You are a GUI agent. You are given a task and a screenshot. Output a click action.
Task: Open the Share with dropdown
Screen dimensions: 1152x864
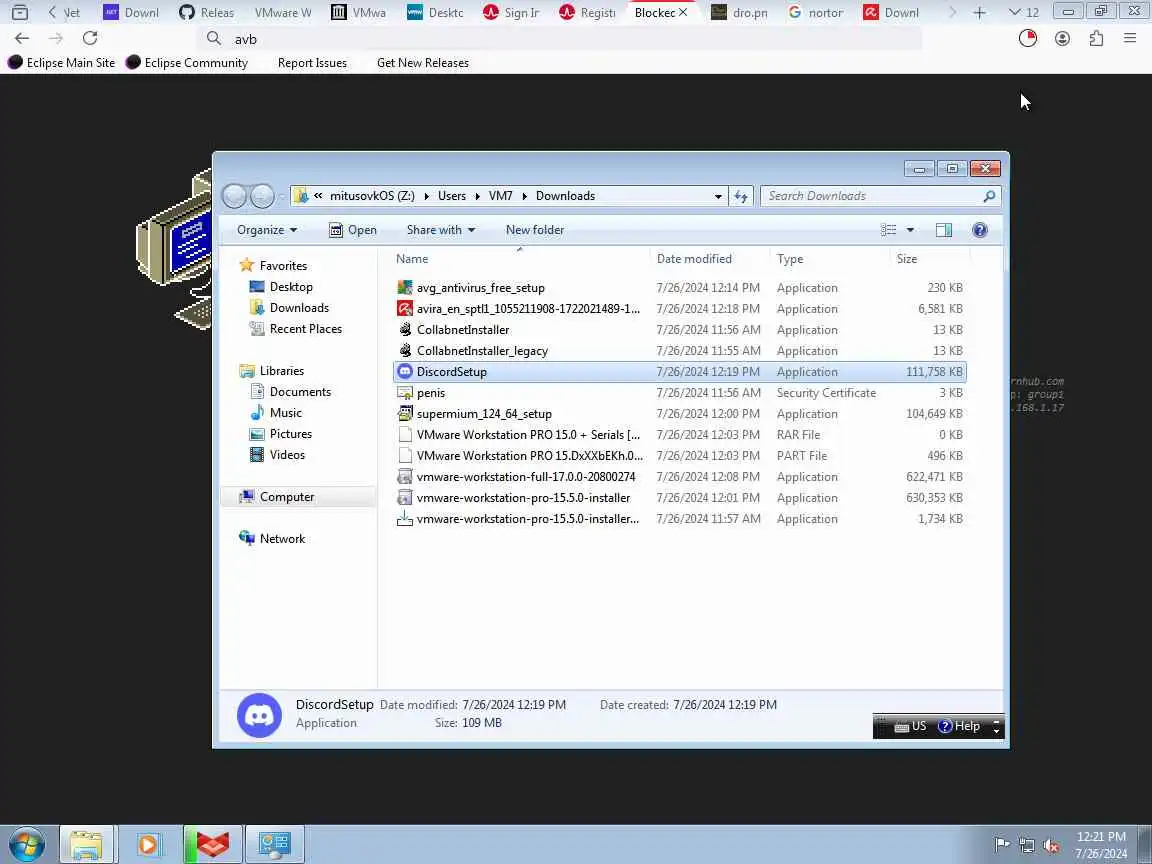click(441, 230)
